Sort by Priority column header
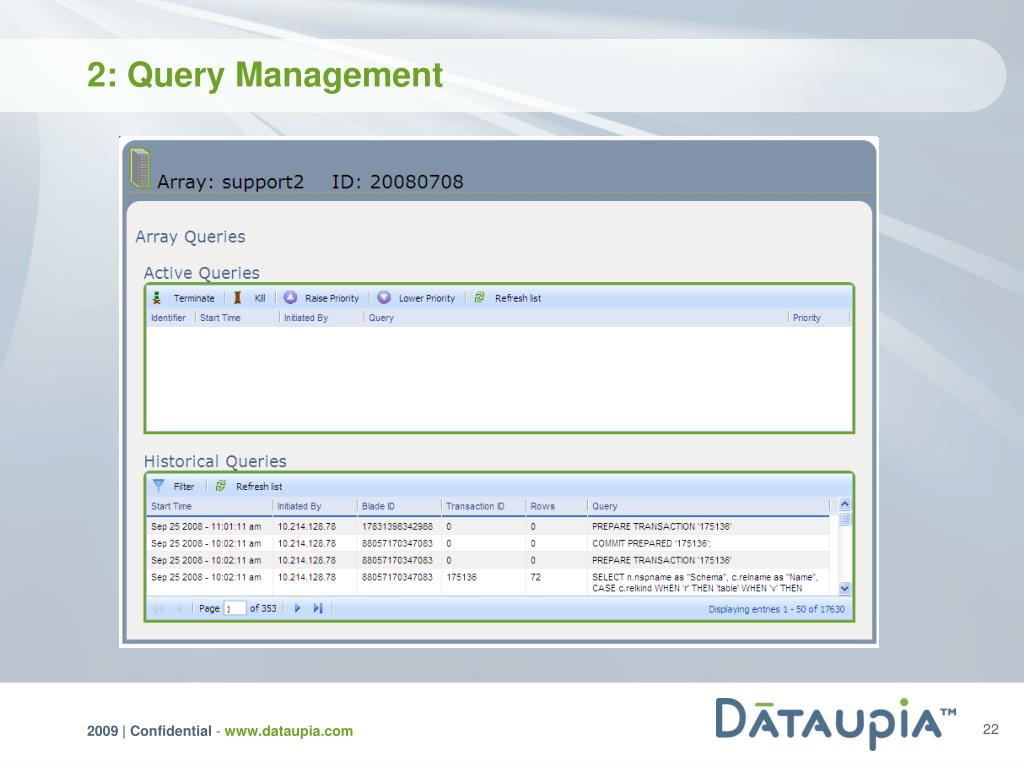The height and width of the screenshot is (768, 1024). click(807, 318)
